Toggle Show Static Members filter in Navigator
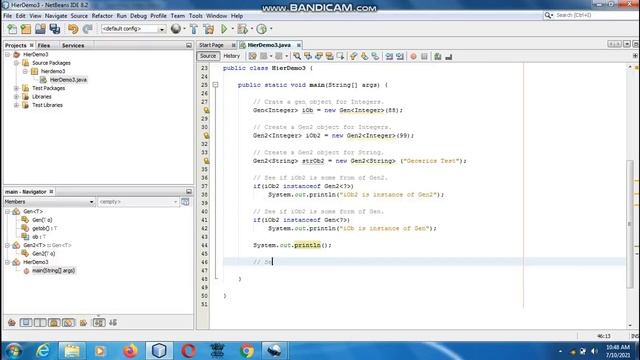This screenshot has height=360, width=640. [x=40, y=322]
